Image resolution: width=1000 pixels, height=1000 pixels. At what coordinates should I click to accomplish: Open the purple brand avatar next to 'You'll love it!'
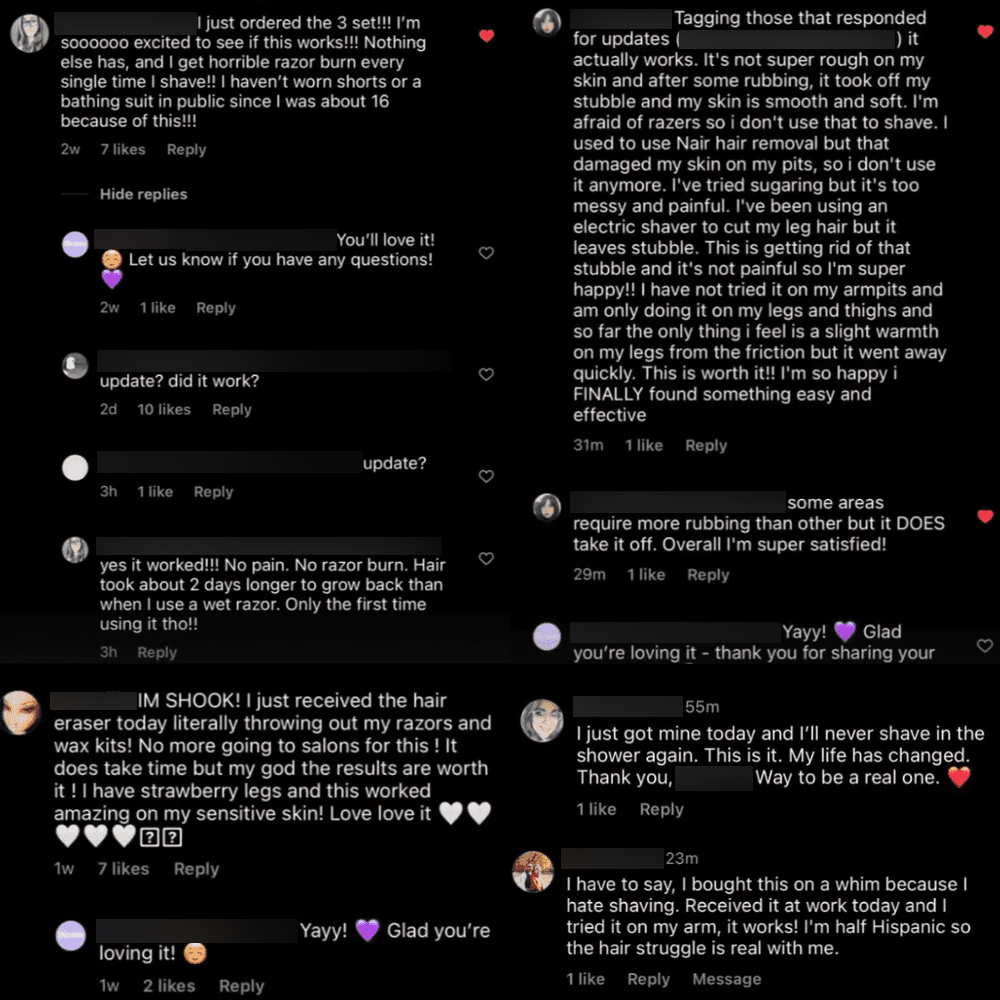click(x=75, y=244)
